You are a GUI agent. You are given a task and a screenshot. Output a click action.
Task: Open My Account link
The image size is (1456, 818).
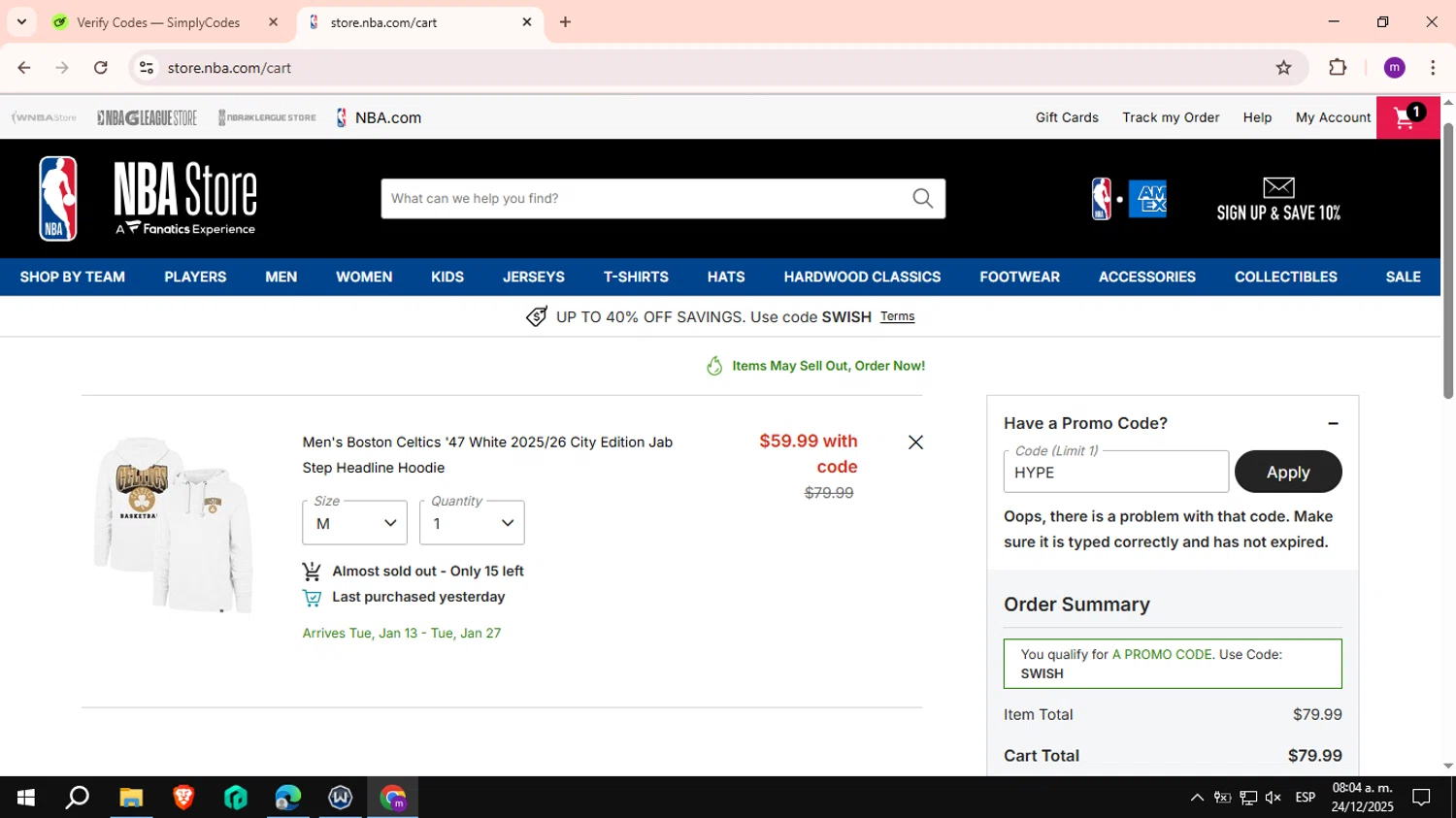click(x=1333, y=117)
